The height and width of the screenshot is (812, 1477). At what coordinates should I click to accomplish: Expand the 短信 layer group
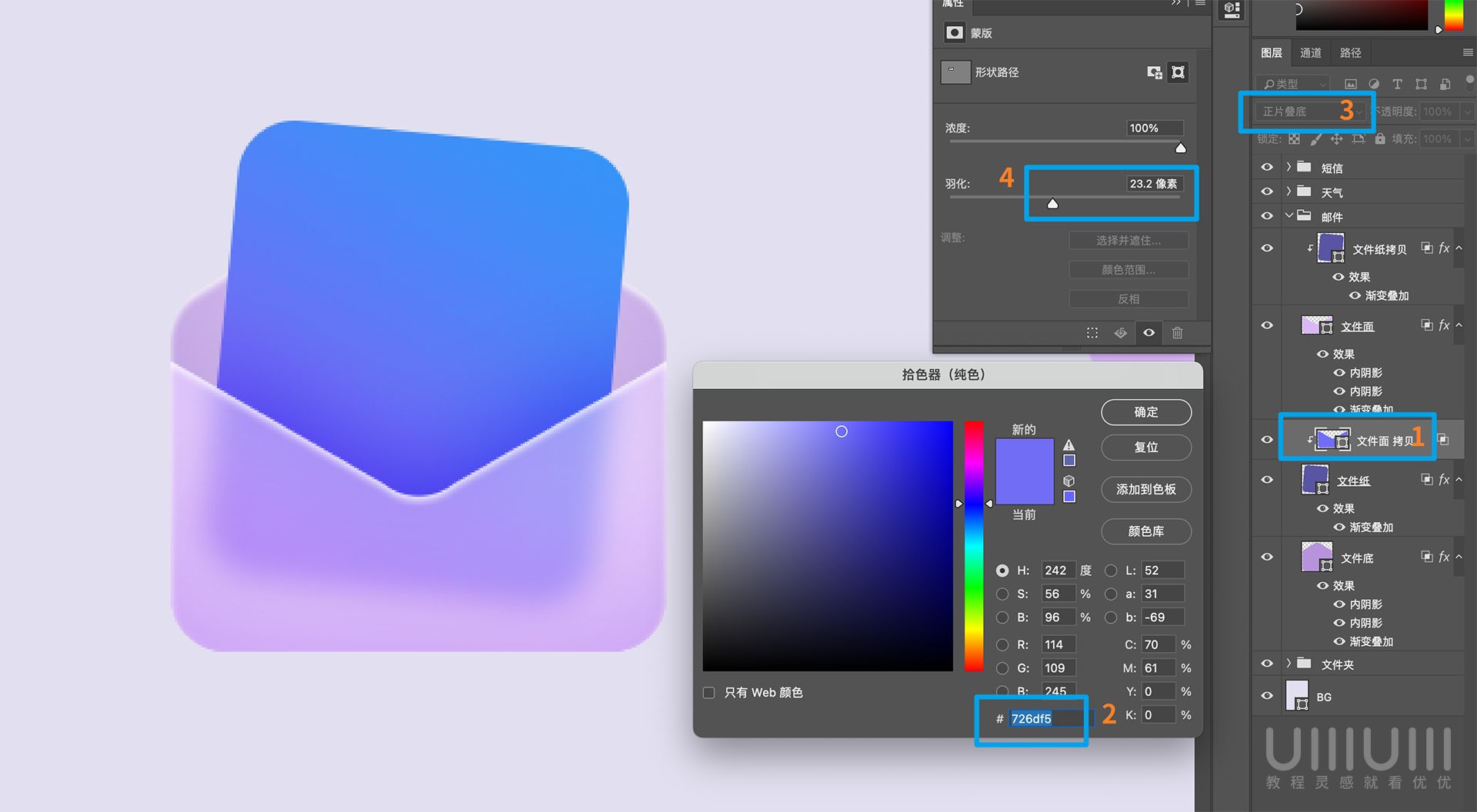click(1289, 167)
